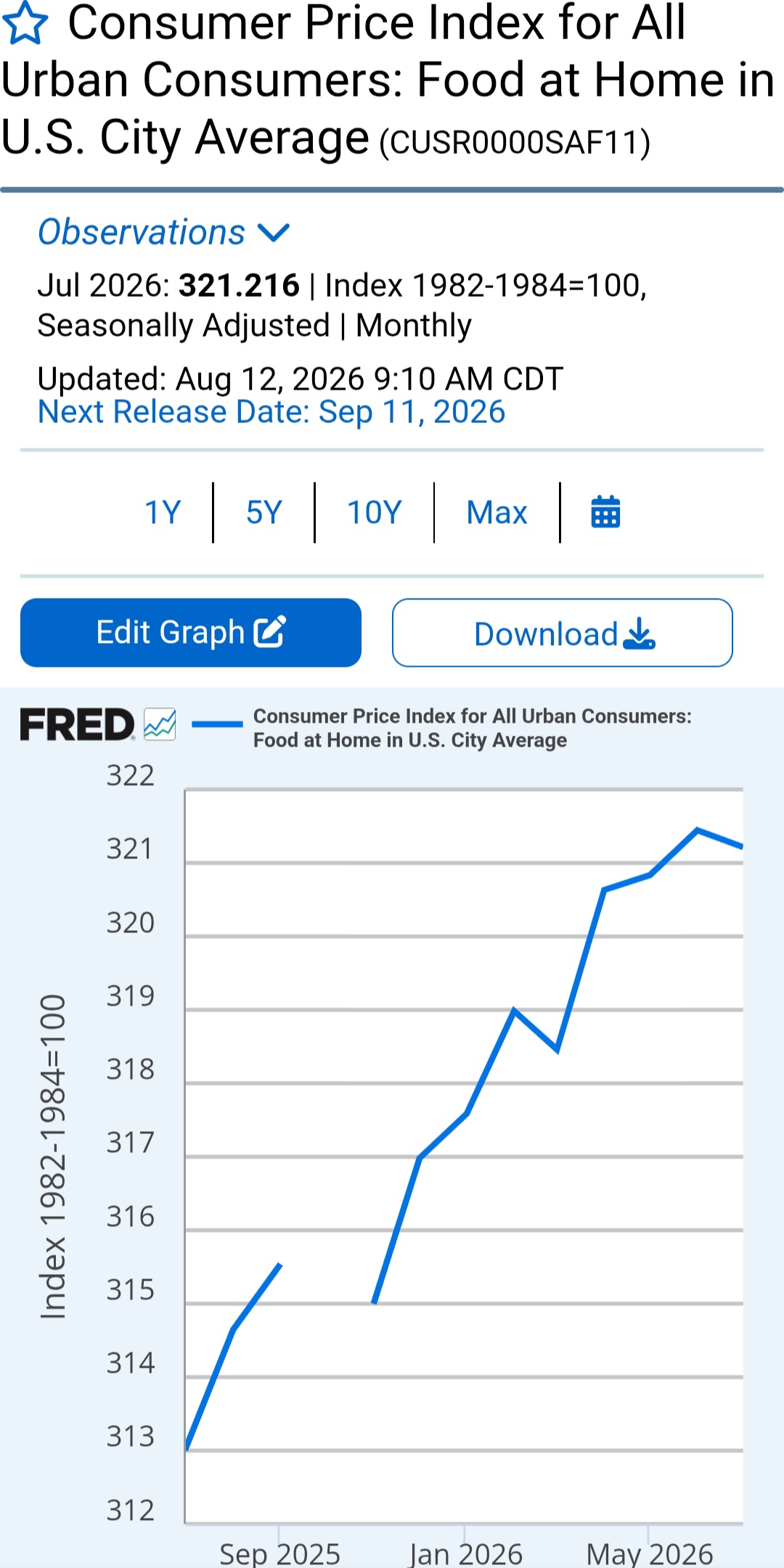Click the Download button

coord(563,633)
